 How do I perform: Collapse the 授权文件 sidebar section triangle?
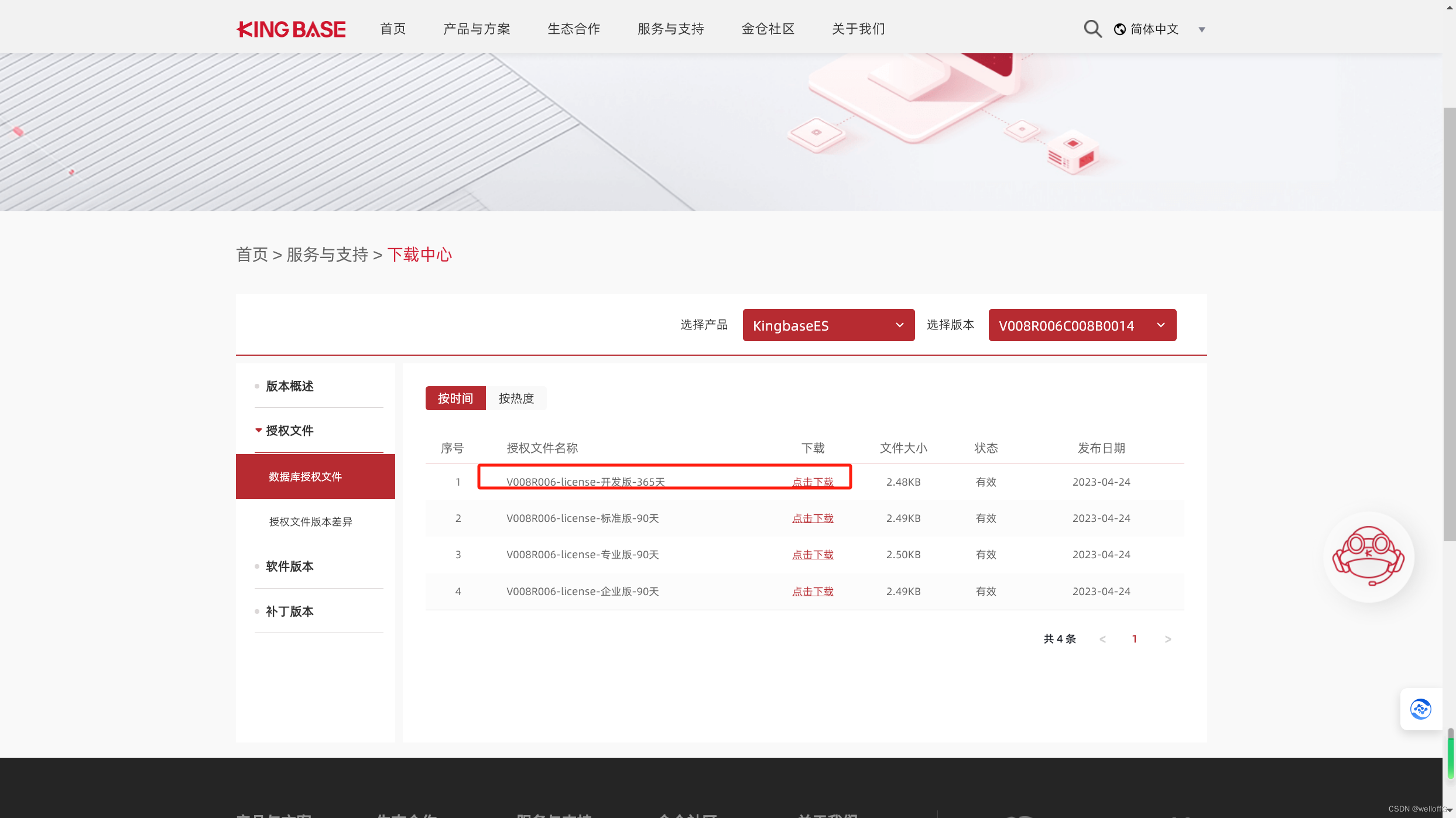tap(258, 430)
